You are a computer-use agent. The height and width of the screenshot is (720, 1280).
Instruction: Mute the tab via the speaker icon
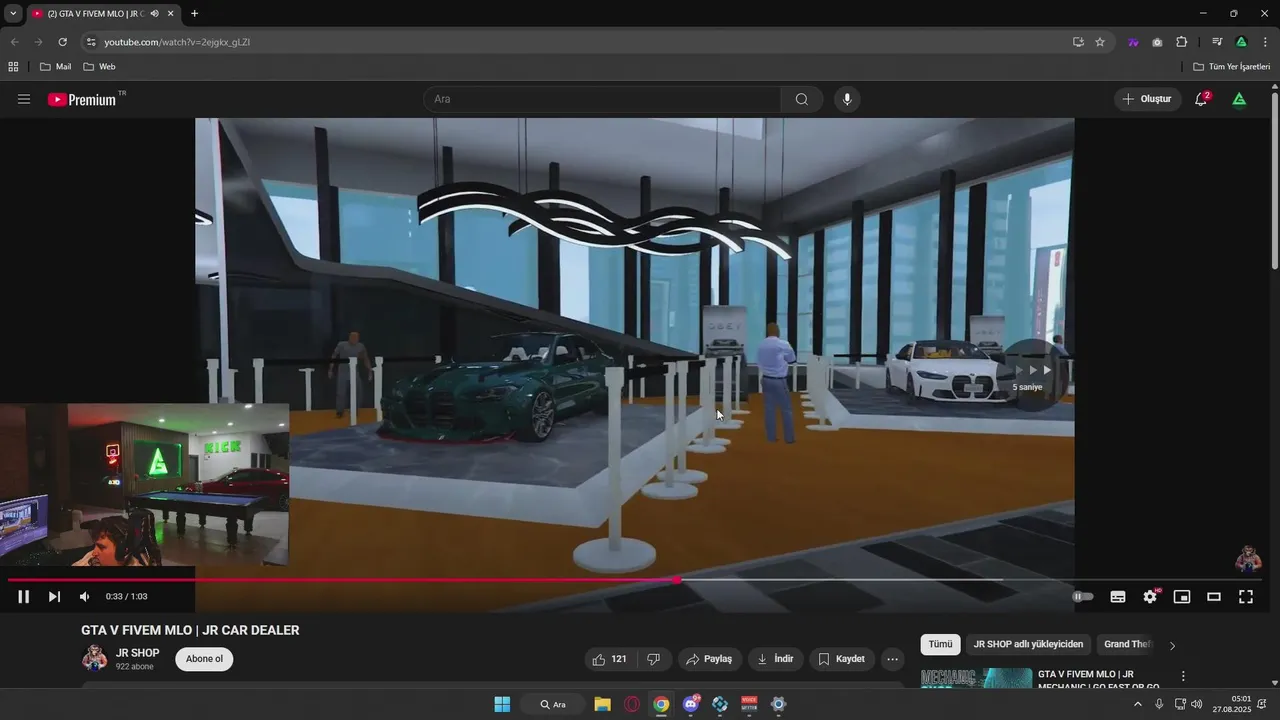[x=154, y=14]
